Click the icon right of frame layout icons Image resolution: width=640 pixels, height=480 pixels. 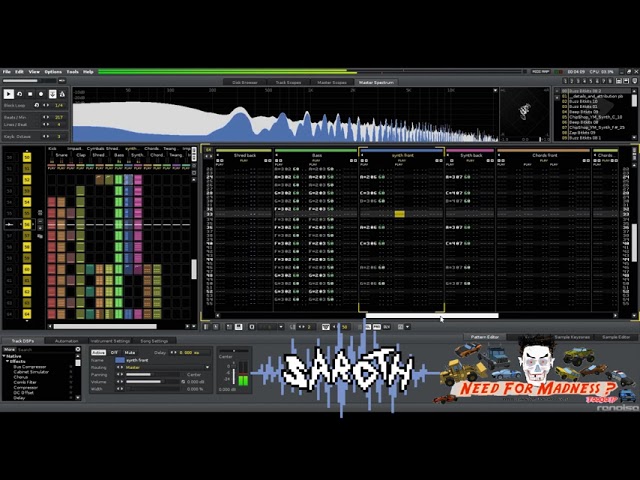(634, 81)
